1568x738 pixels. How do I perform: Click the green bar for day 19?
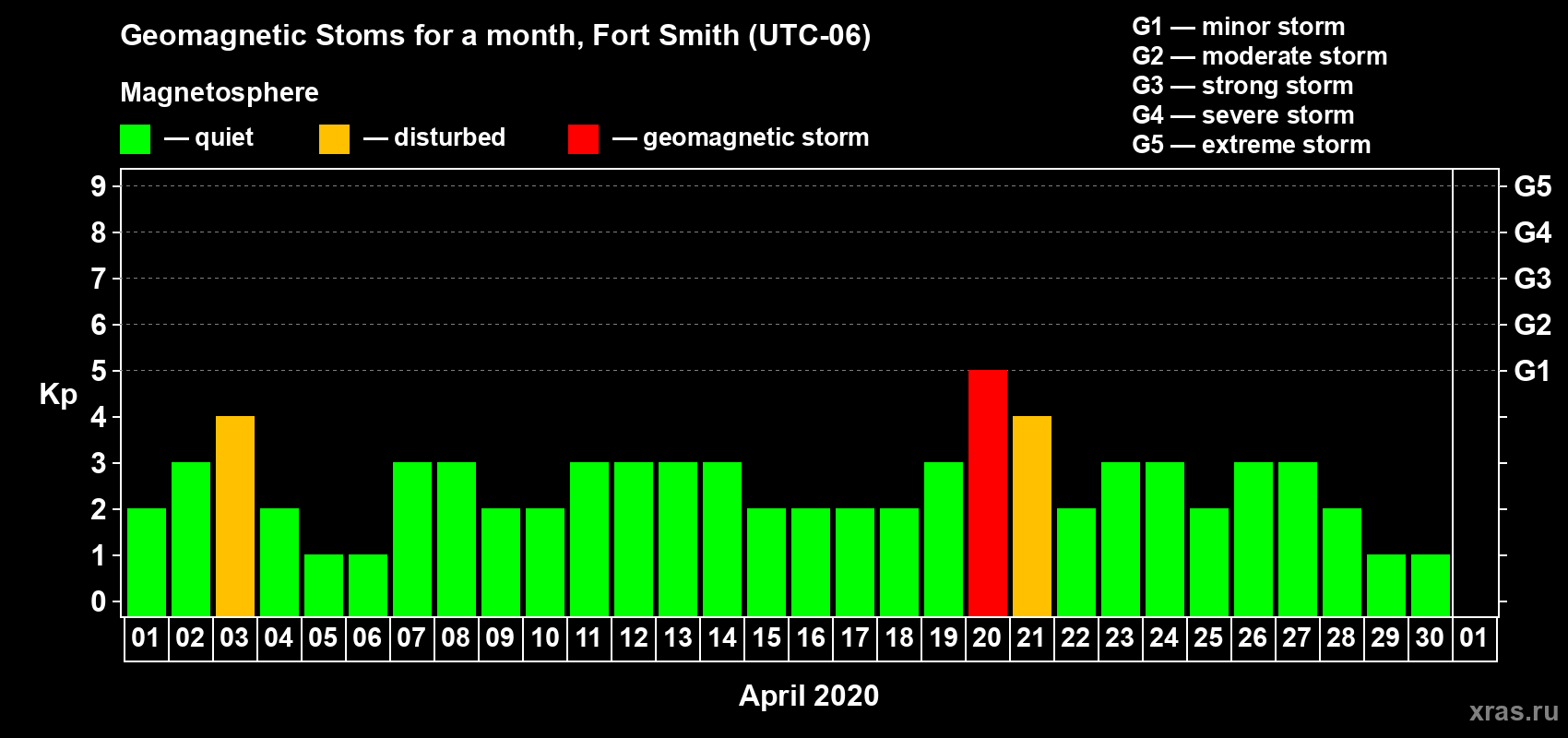coord(944,540)
